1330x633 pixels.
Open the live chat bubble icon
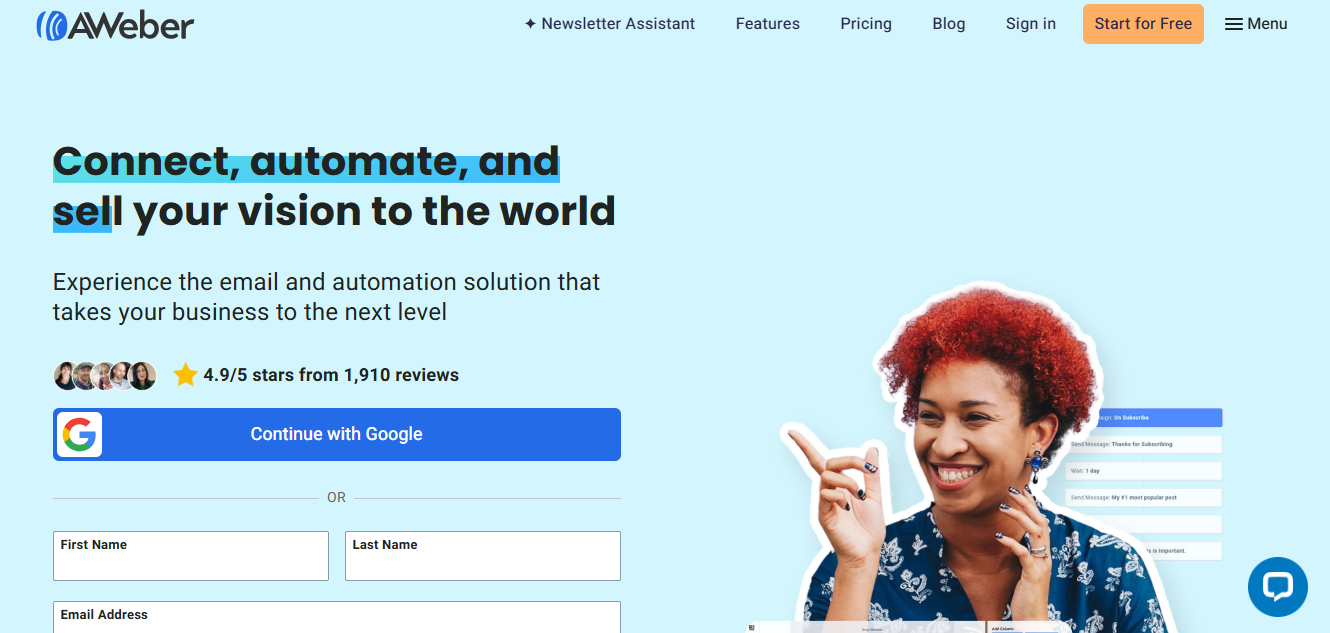(1278, 586)
